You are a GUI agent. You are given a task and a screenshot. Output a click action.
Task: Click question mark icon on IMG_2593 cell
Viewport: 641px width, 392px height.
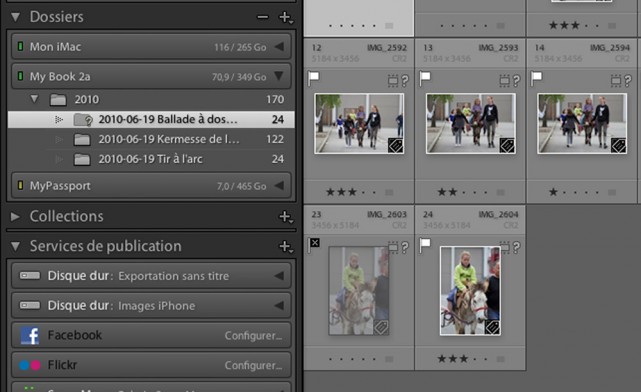[517, 81]
